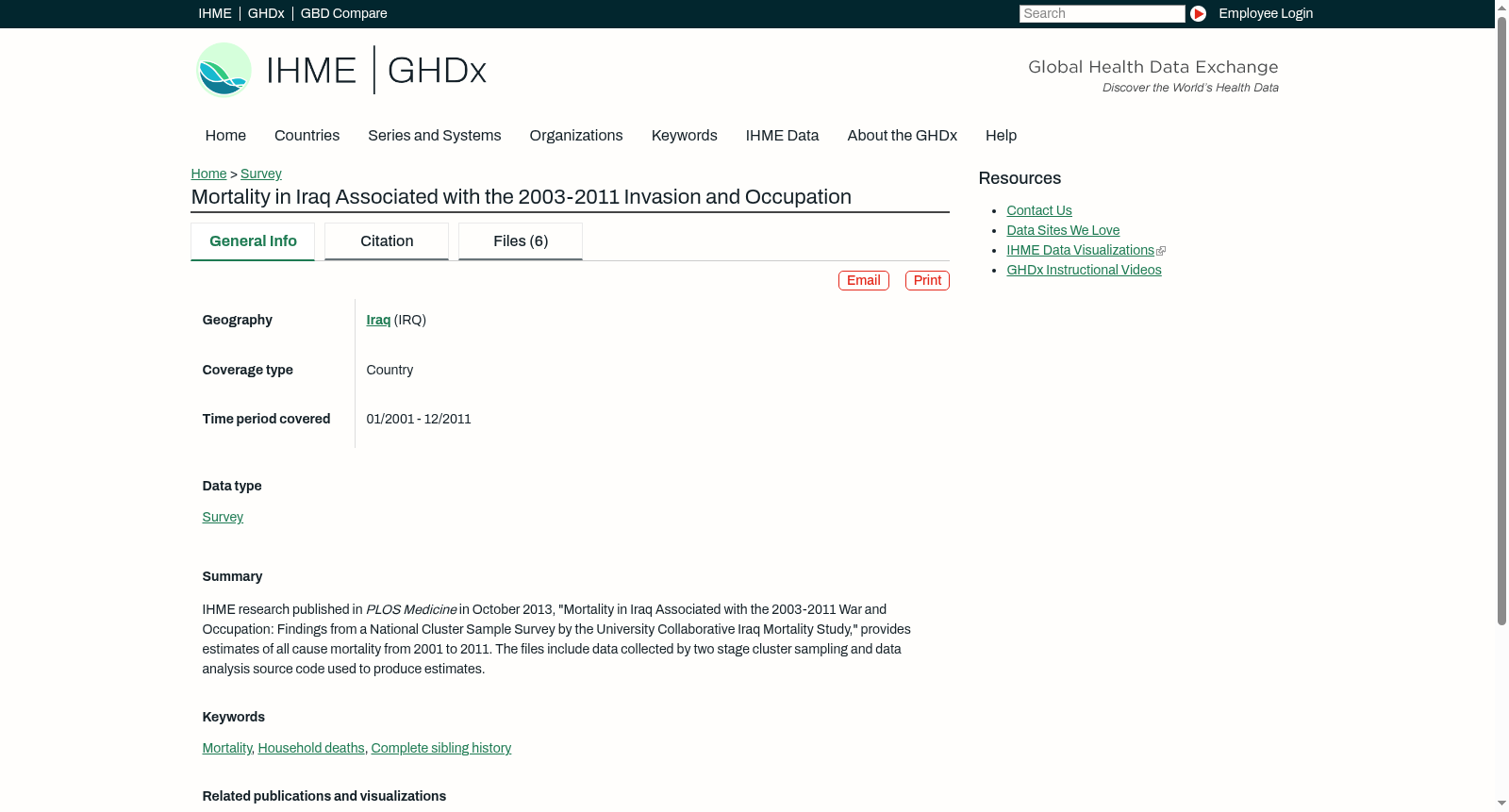Click the Home breadcrumb link
The height and width of the screenshot is (812, 1509).
(x=208, y=174)
